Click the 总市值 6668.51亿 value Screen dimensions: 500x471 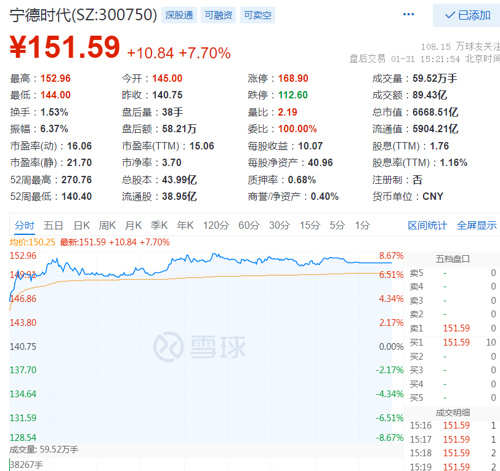[x=435, y=112]
